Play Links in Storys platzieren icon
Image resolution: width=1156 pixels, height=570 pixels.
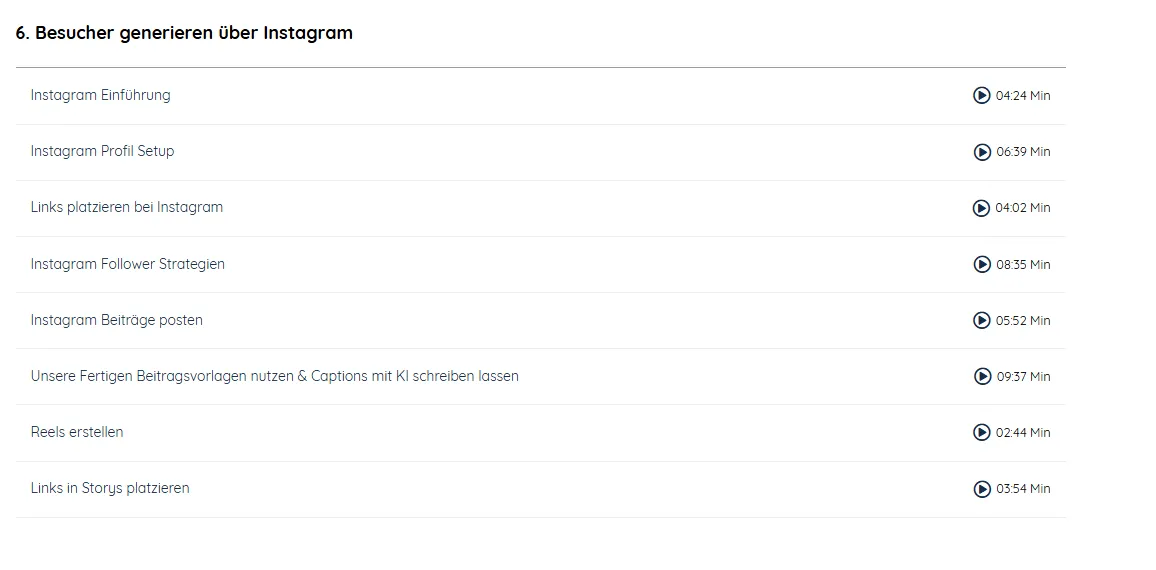pyautogui.click(x=982, y=489)
